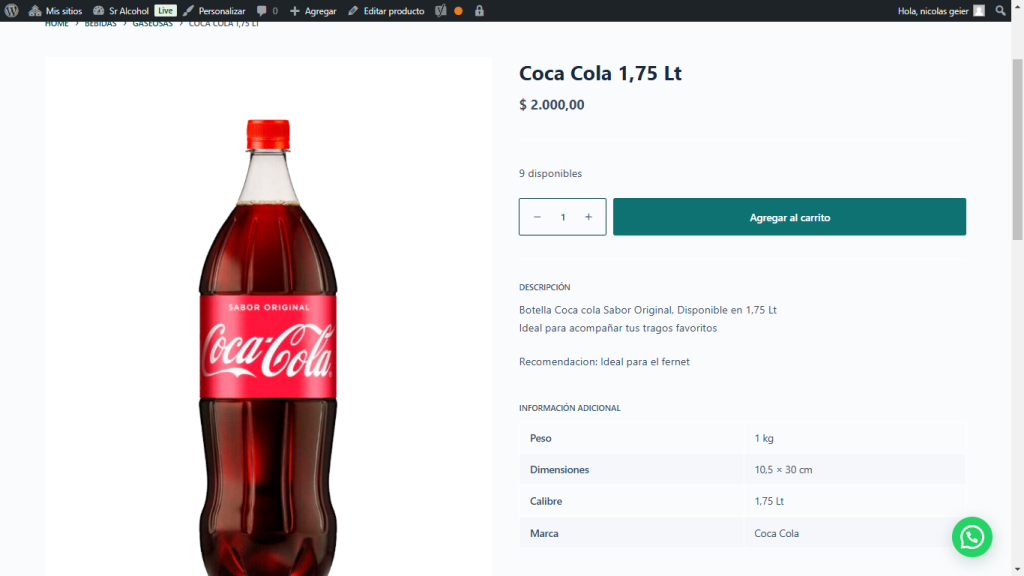Increase quantity with plus button
The height and width of the screenshot is (576, 1024).
[588, 217]
